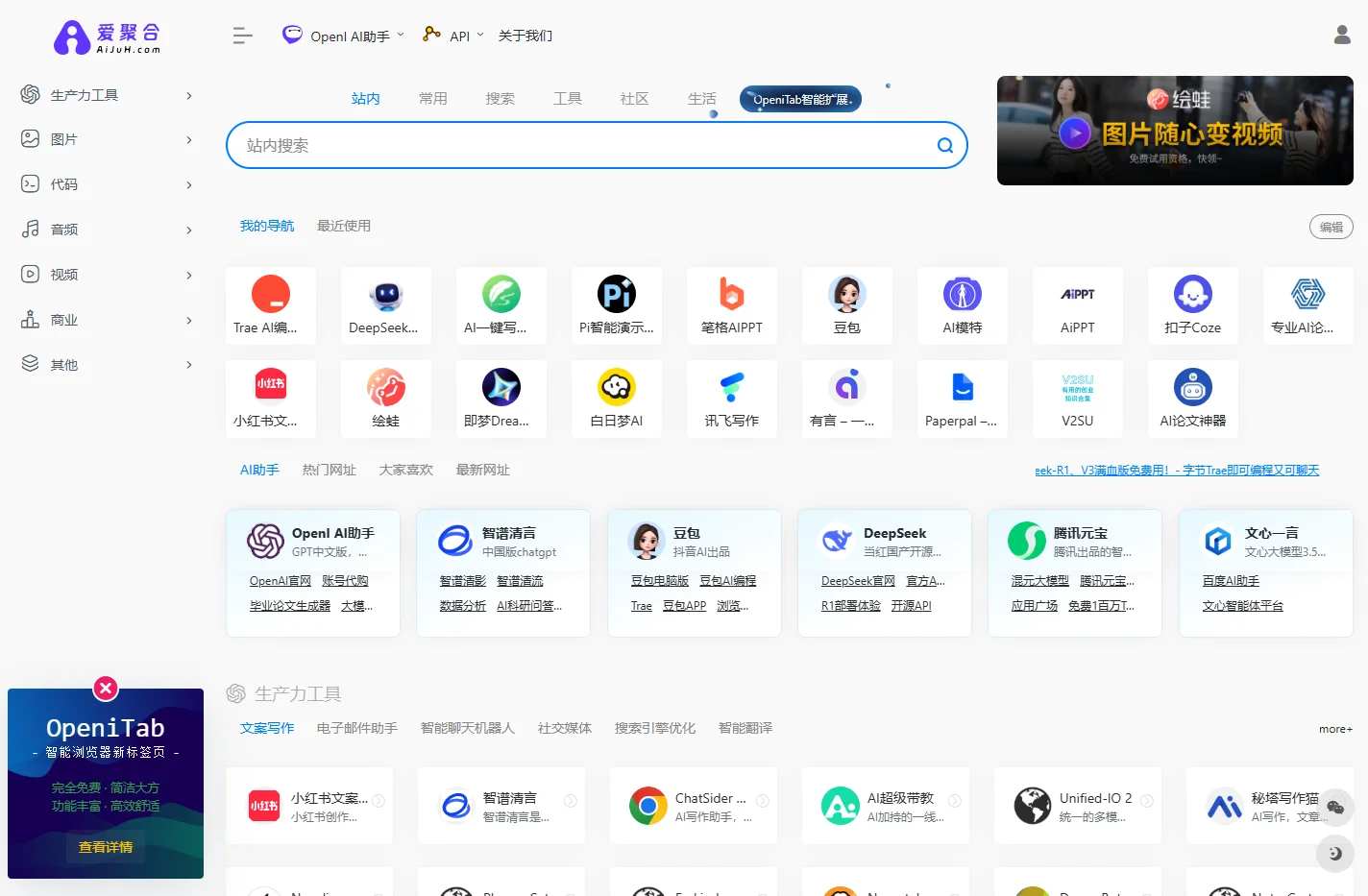Viewport: 1368px width, 896px height.
Task: Launch the 扣子Coze shortcut
Action: pyautogui.click(x=1193, y=305)
